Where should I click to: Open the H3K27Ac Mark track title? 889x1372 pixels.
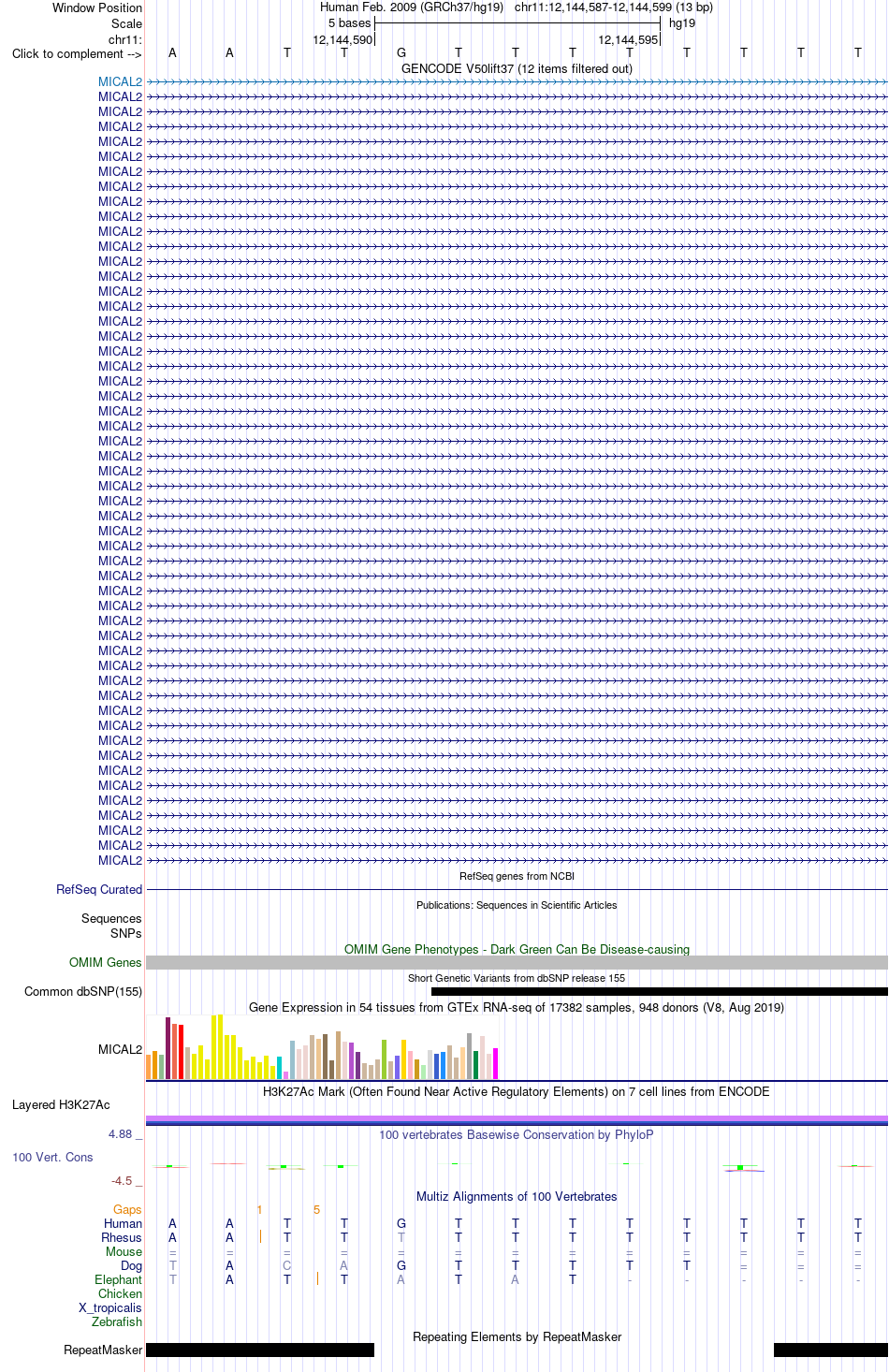(x=517, y=1091)
